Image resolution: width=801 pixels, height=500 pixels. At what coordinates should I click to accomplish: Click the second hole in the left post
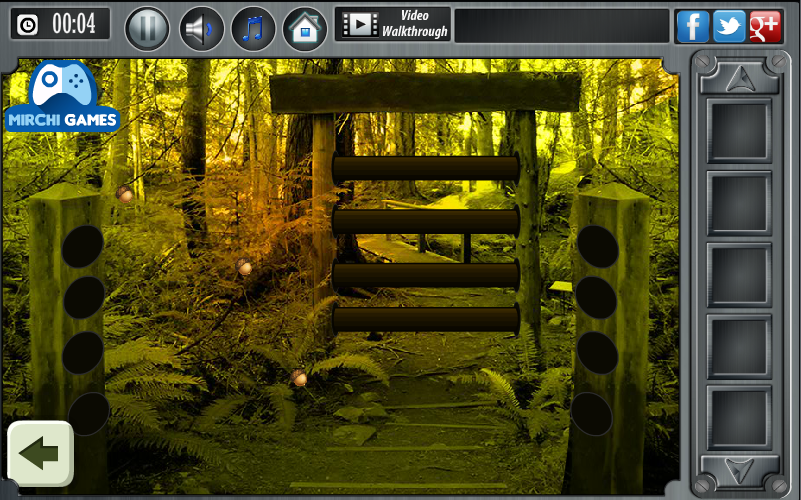(84, 298)
